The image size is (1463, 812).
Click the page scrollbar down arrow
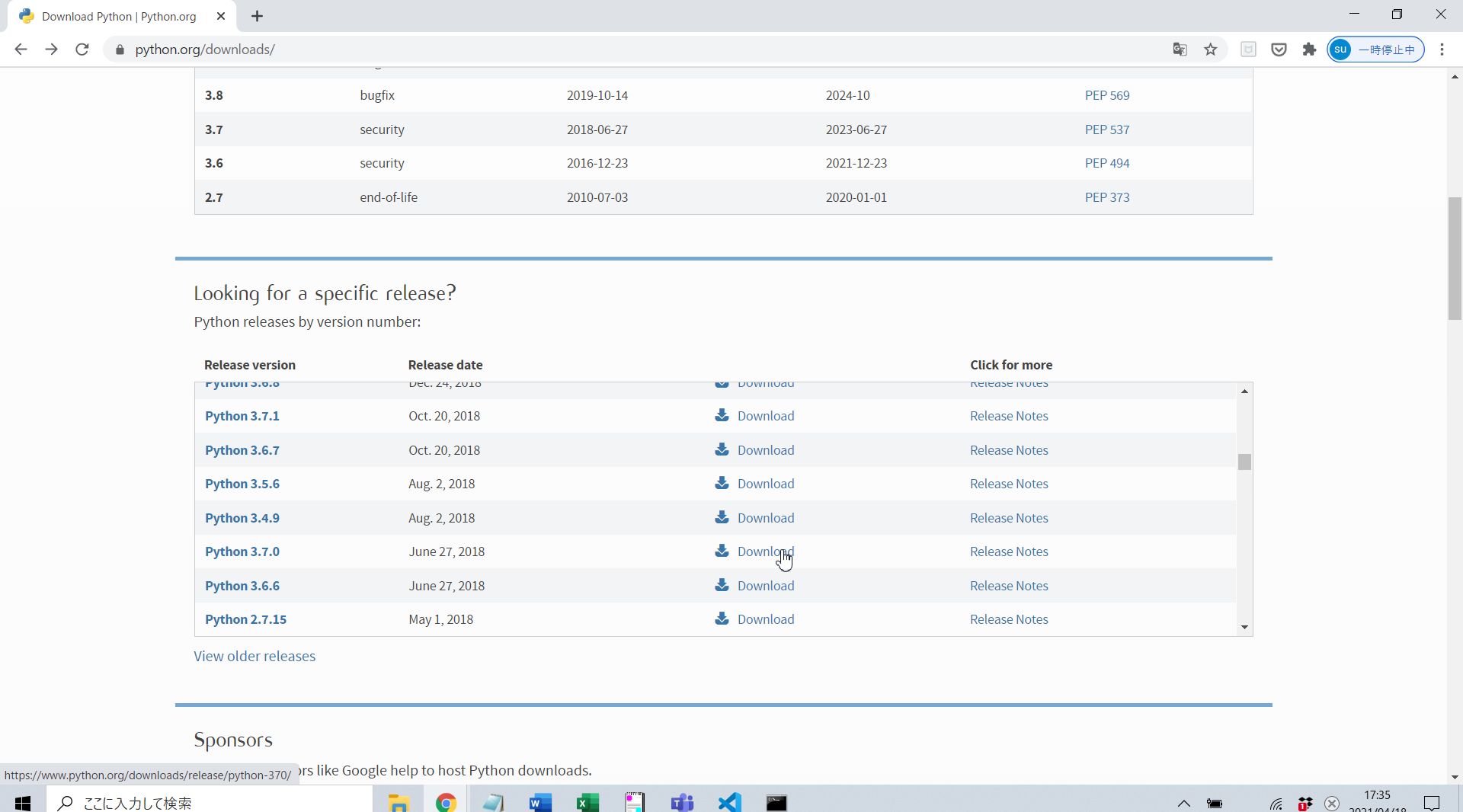(1455, 777)
